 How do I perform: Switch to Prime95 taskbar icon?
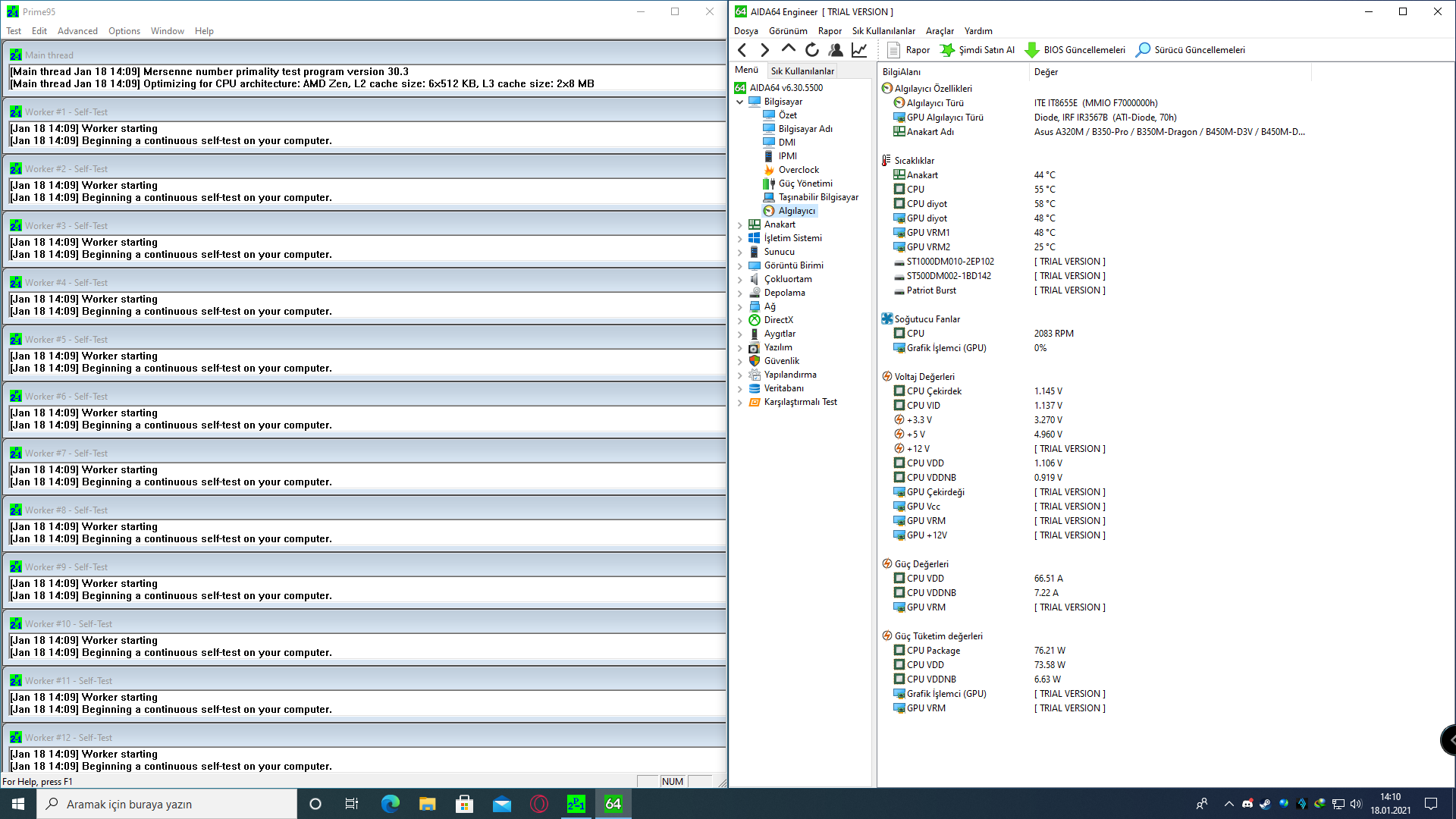pyautogui.click(x=576, y=804)
